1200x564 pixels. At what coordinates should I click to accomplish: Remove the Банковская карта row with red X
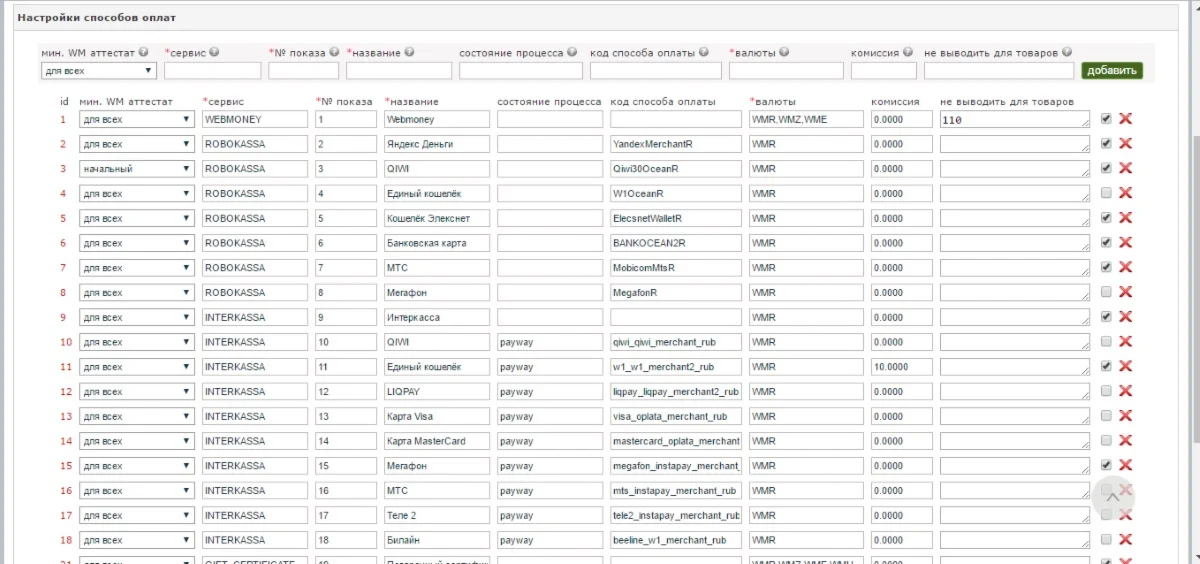click(x=1125, y=242)
